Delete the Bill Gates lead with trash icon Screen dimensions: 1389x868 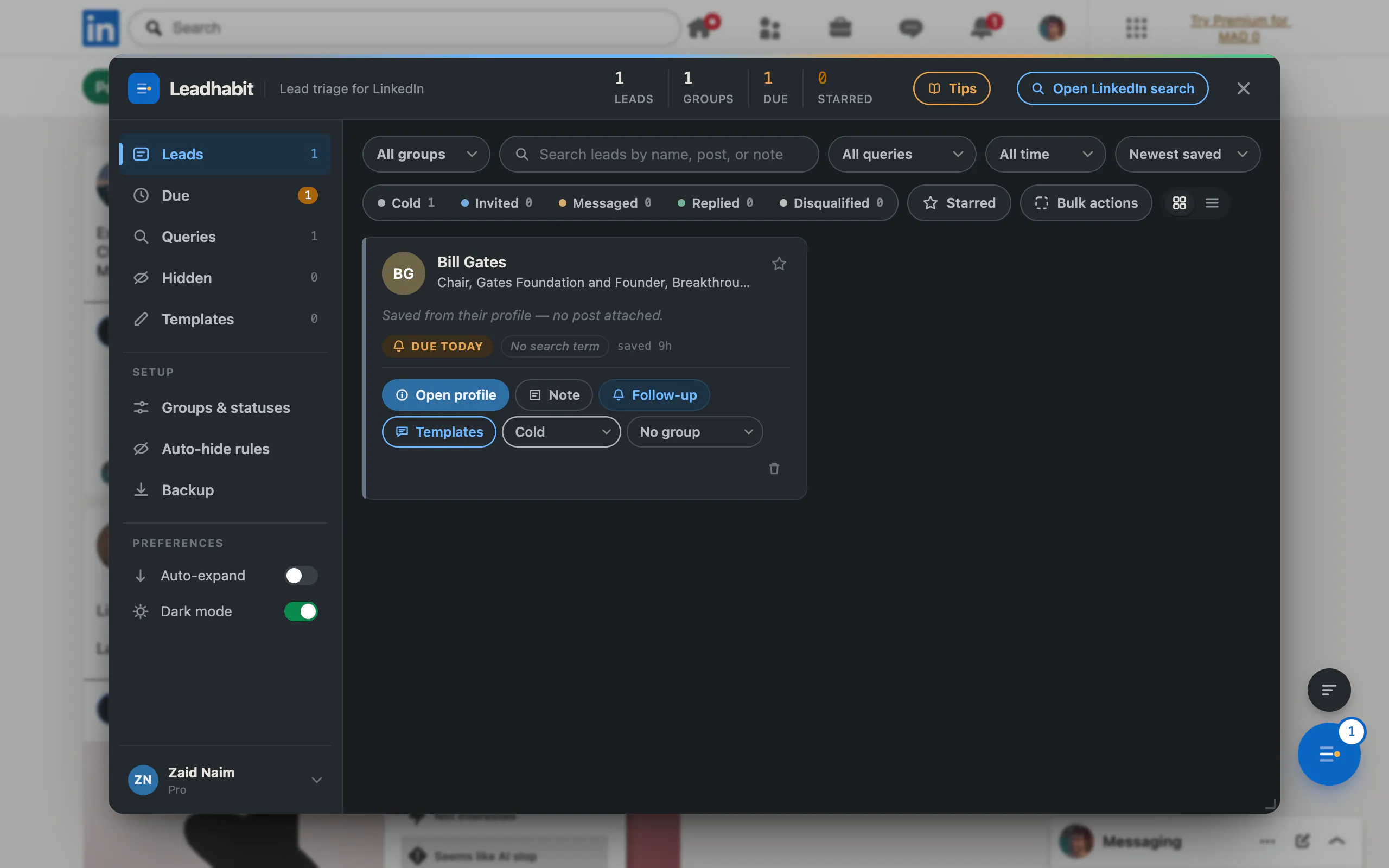tap(774, 468)
